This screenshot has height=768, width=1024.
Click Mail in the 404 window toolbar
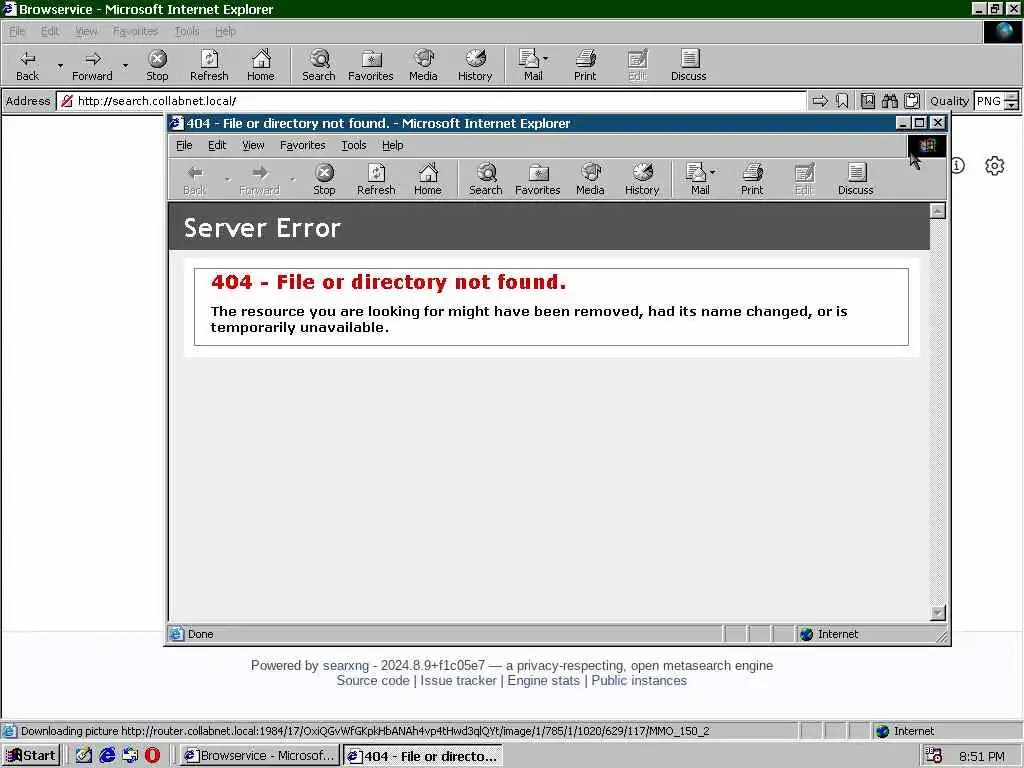coord(697,180)
